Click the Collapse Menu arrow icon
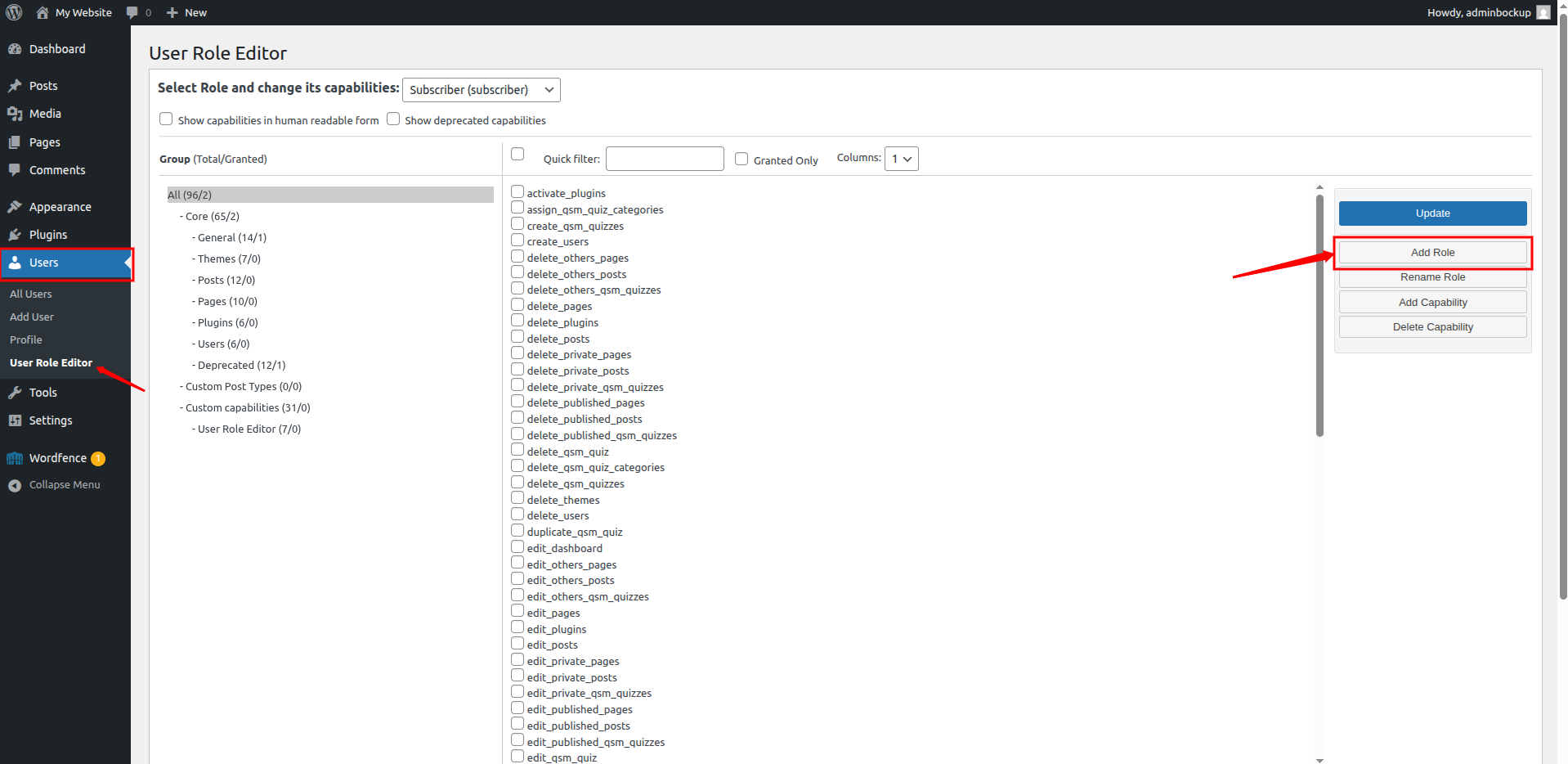The height and width of the screenshot is (764, 1568). (x=15, y=485)
